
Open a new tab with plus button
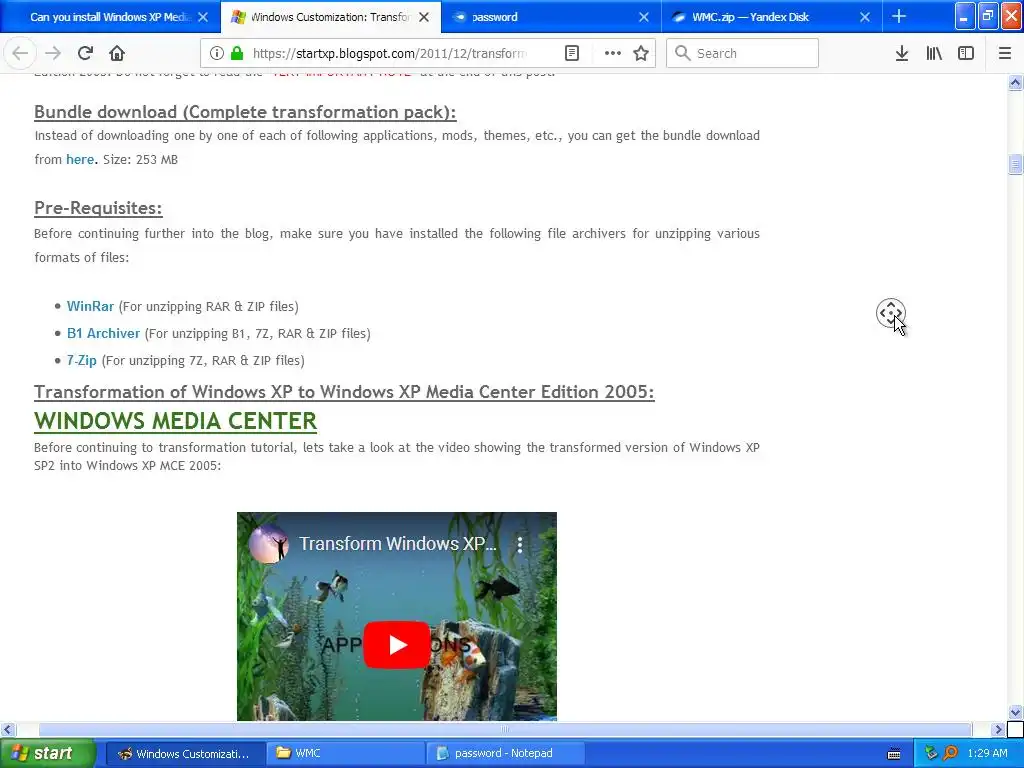(899, 16)
